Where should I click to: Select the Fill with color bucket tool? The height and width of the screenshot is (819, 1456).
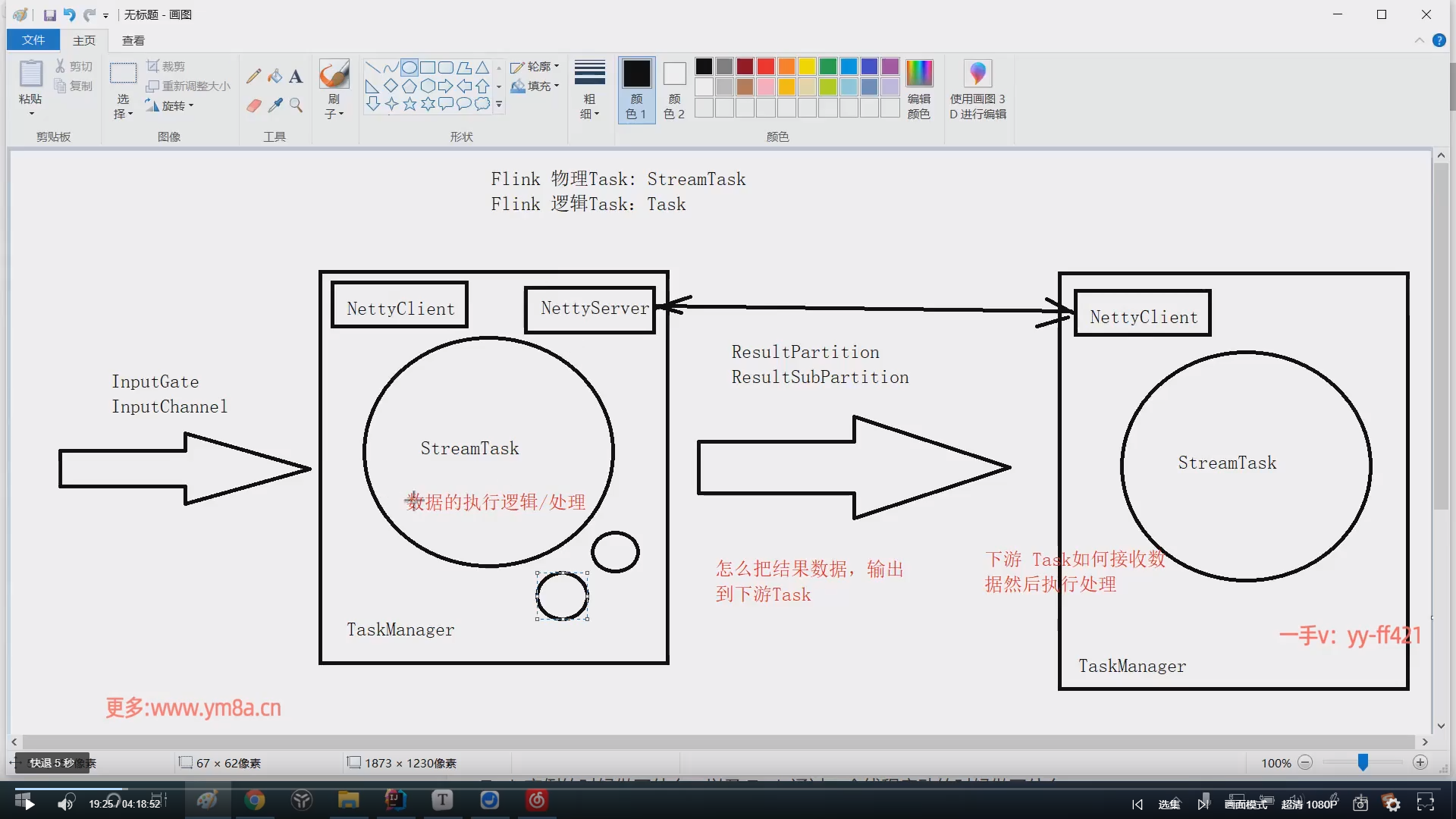275,76
